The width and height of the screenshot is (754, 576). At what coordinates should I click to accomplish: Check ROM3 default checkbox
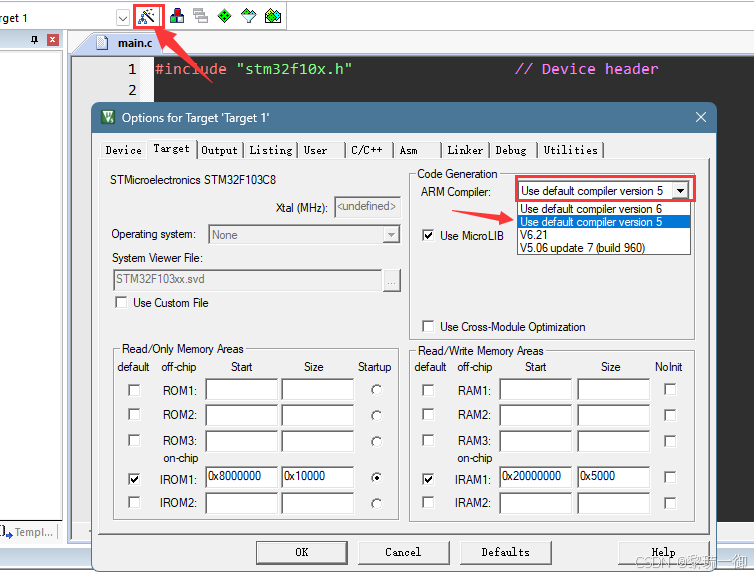click(x=134, y=440)
